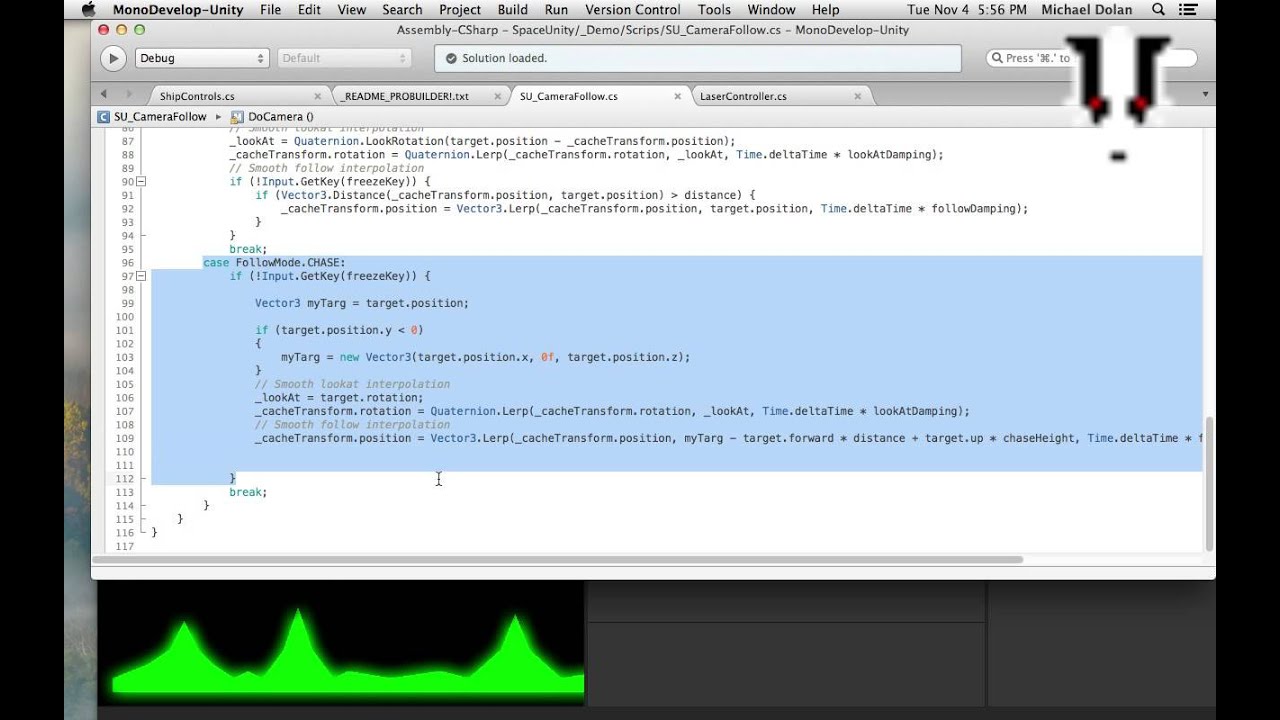
Task: Close the _README_PROBUILDER!.txt tab
Action: click(x=497, y=96)
